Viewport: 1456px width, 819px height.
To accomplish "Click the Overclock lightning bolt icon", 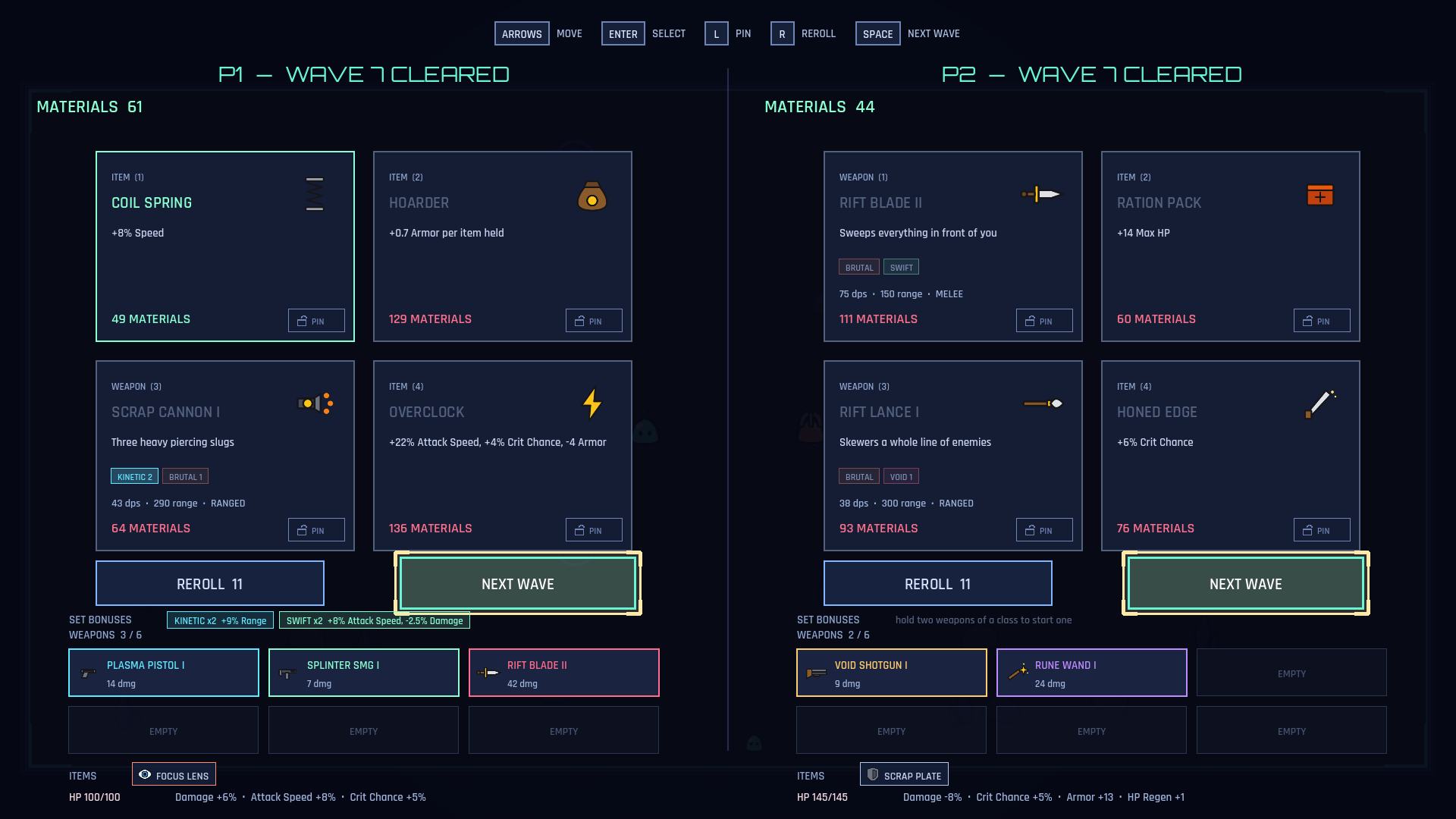I will tap(592, 403).
